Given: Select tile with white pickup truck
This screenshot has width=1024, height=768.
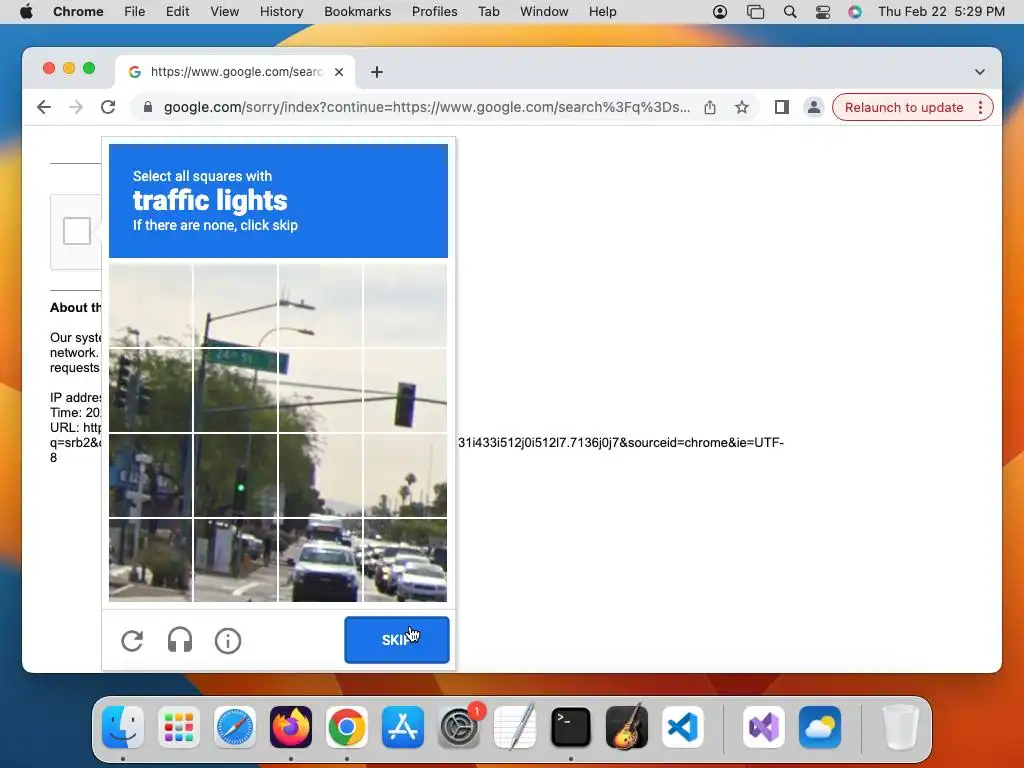Looking at the screenshot, I should (x=321, y=560).
